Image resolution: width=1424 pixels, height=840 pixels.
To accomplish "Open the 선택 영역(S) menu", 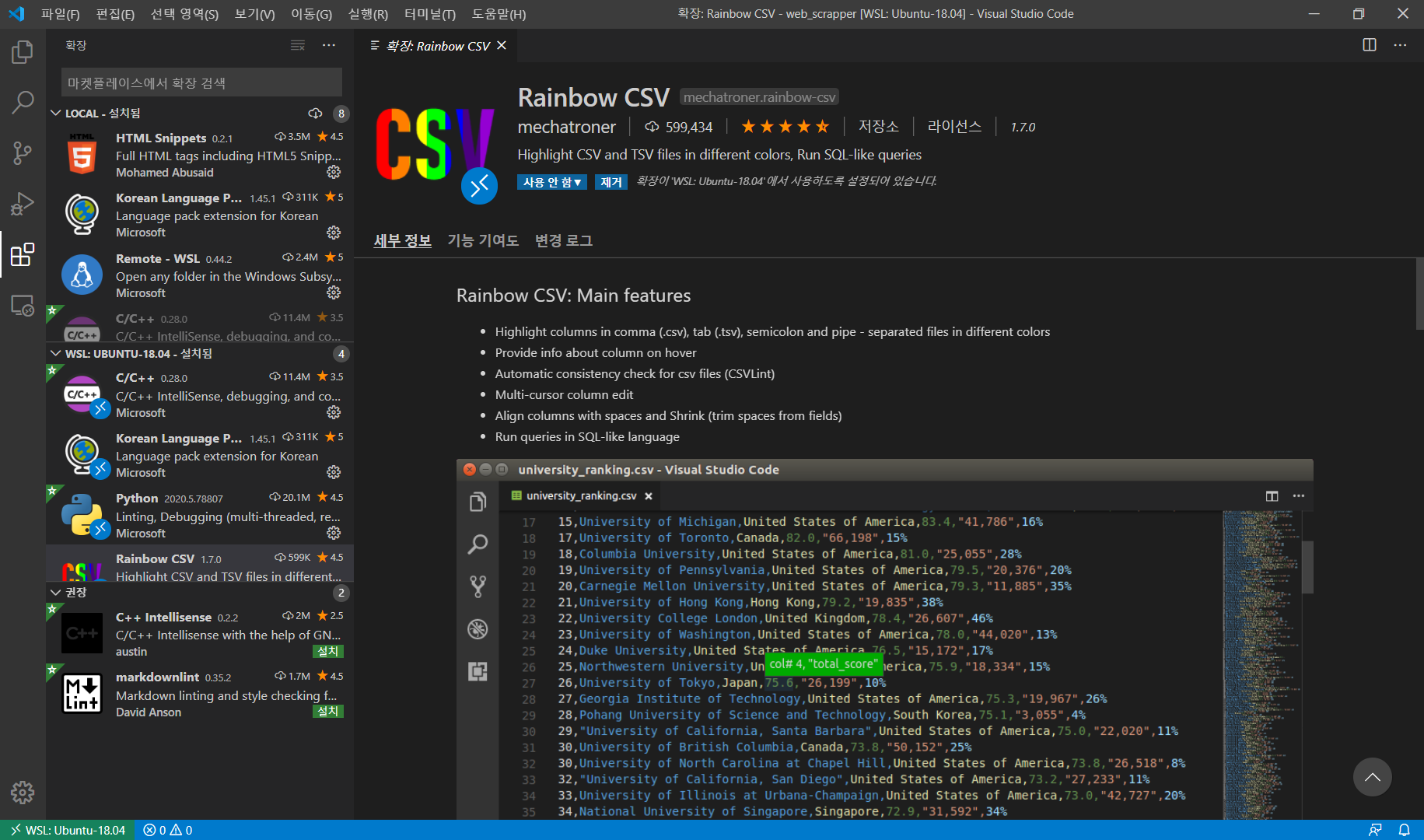I will [184, 14].
